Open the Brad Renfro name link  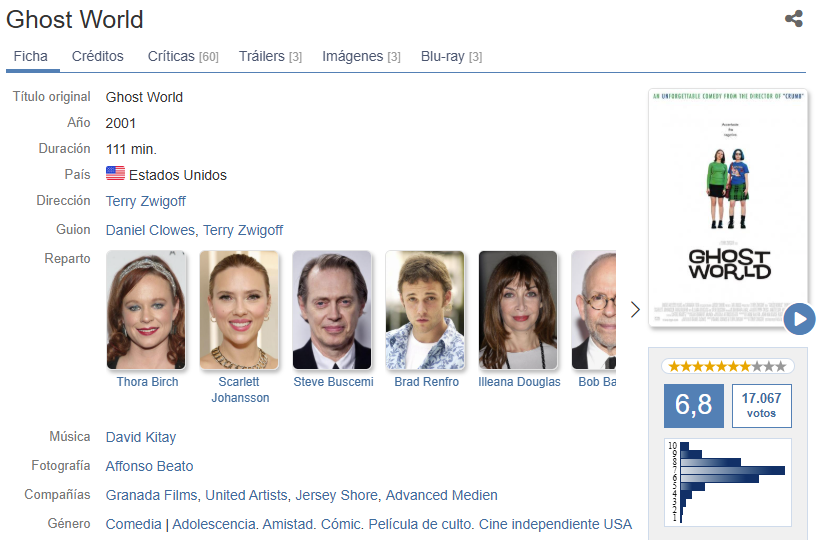(x=427, y=382)
